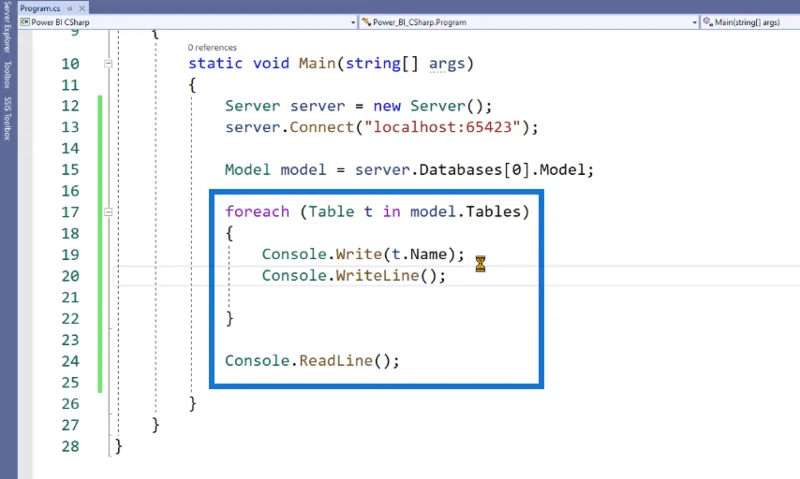The width and height of the screenshot is (800, 479).
Task: Pin the Program.cs tab
Action: 70,9
